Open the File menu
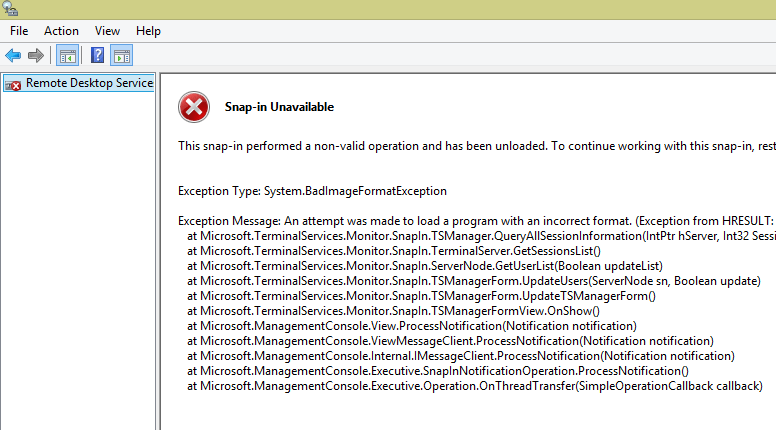Viewport: 776px width, 430px height. 19,31
